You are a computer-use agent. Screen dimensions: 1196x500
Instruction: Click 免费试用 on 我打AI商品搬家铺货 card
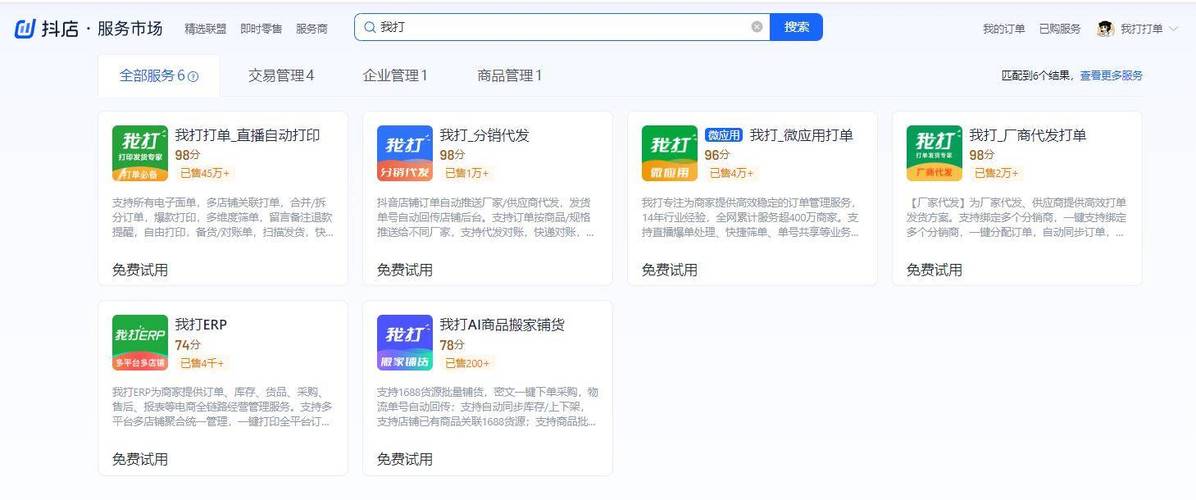point(404,460)
